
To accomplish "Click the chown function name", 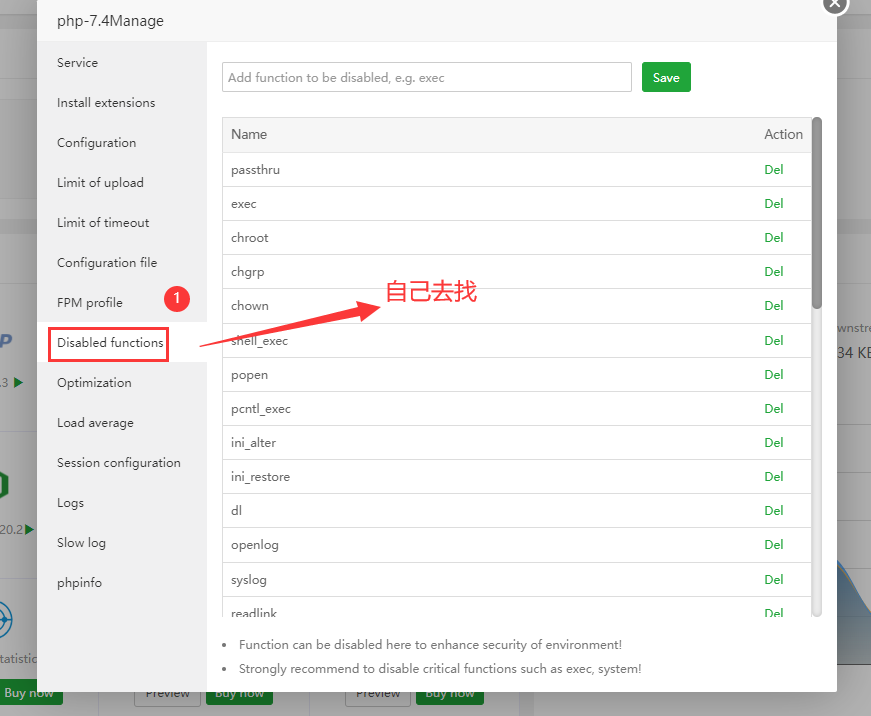I will pos(250,306).
